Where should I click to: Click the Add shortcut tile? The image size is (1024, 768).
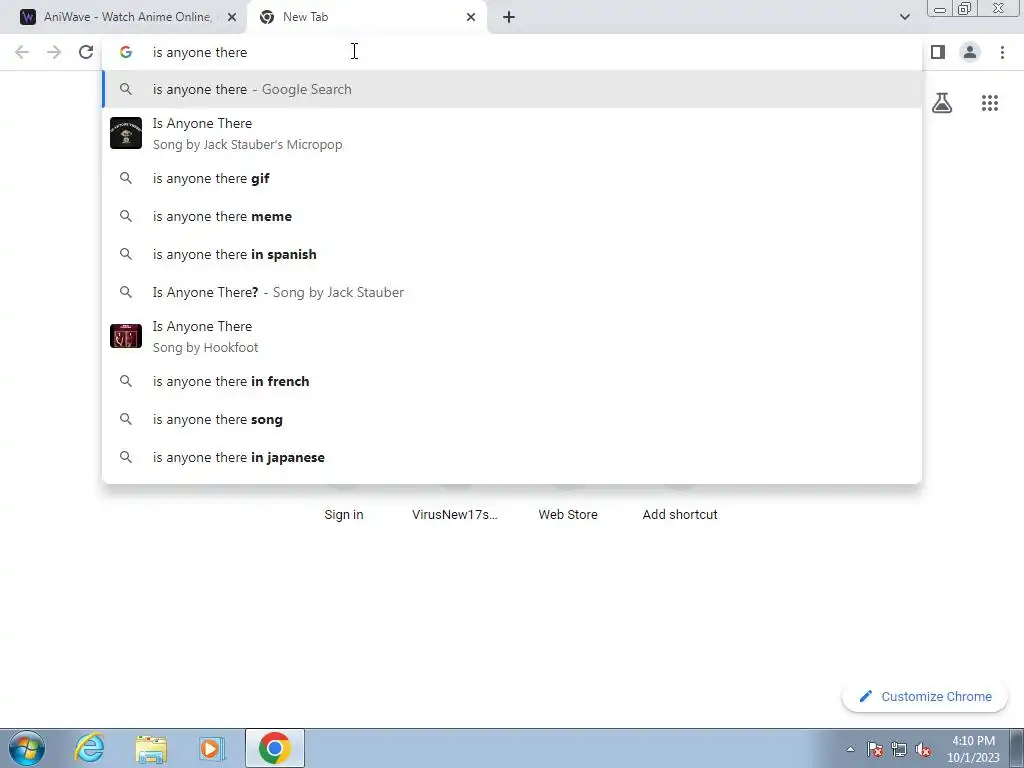point(680,515)
